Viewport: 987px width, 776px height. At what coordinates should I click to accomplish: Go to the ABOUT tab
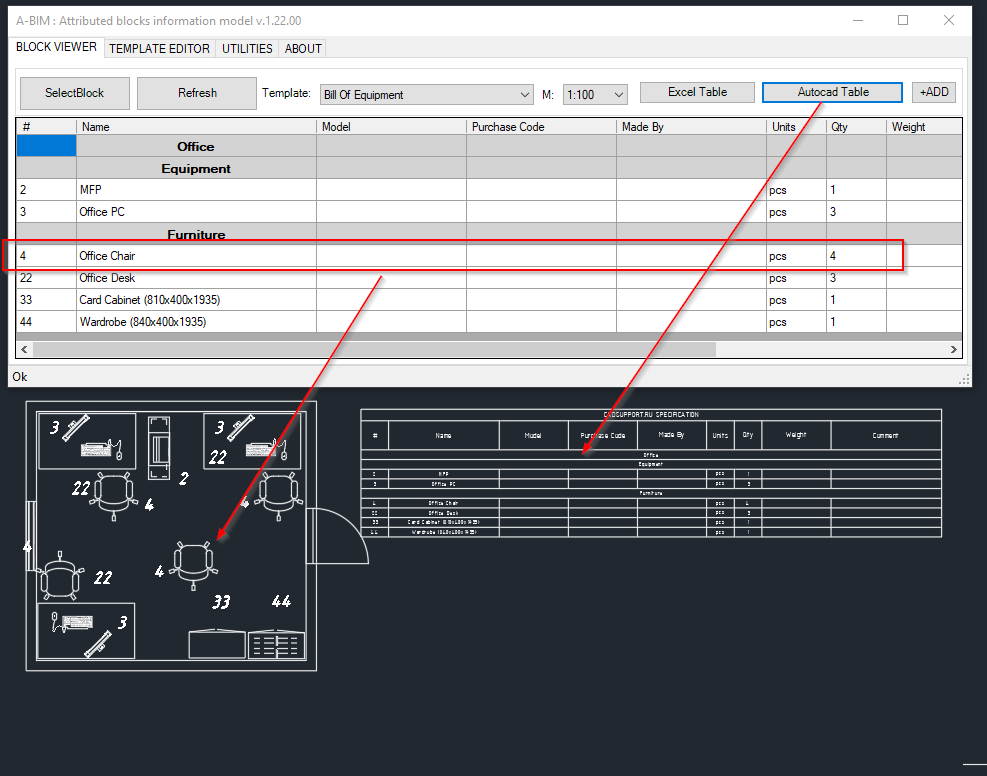click(303, 48)
